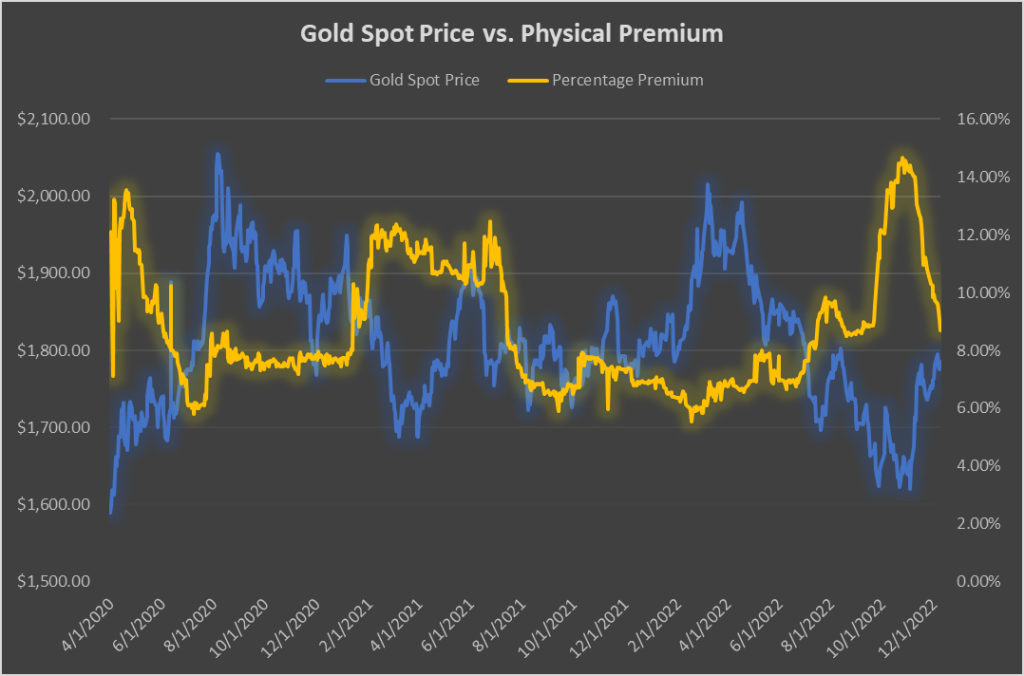Click the chart title 'Gold Spot Price vs. Physical Premium'
The image size is (1024, 676).
(512, 33)
